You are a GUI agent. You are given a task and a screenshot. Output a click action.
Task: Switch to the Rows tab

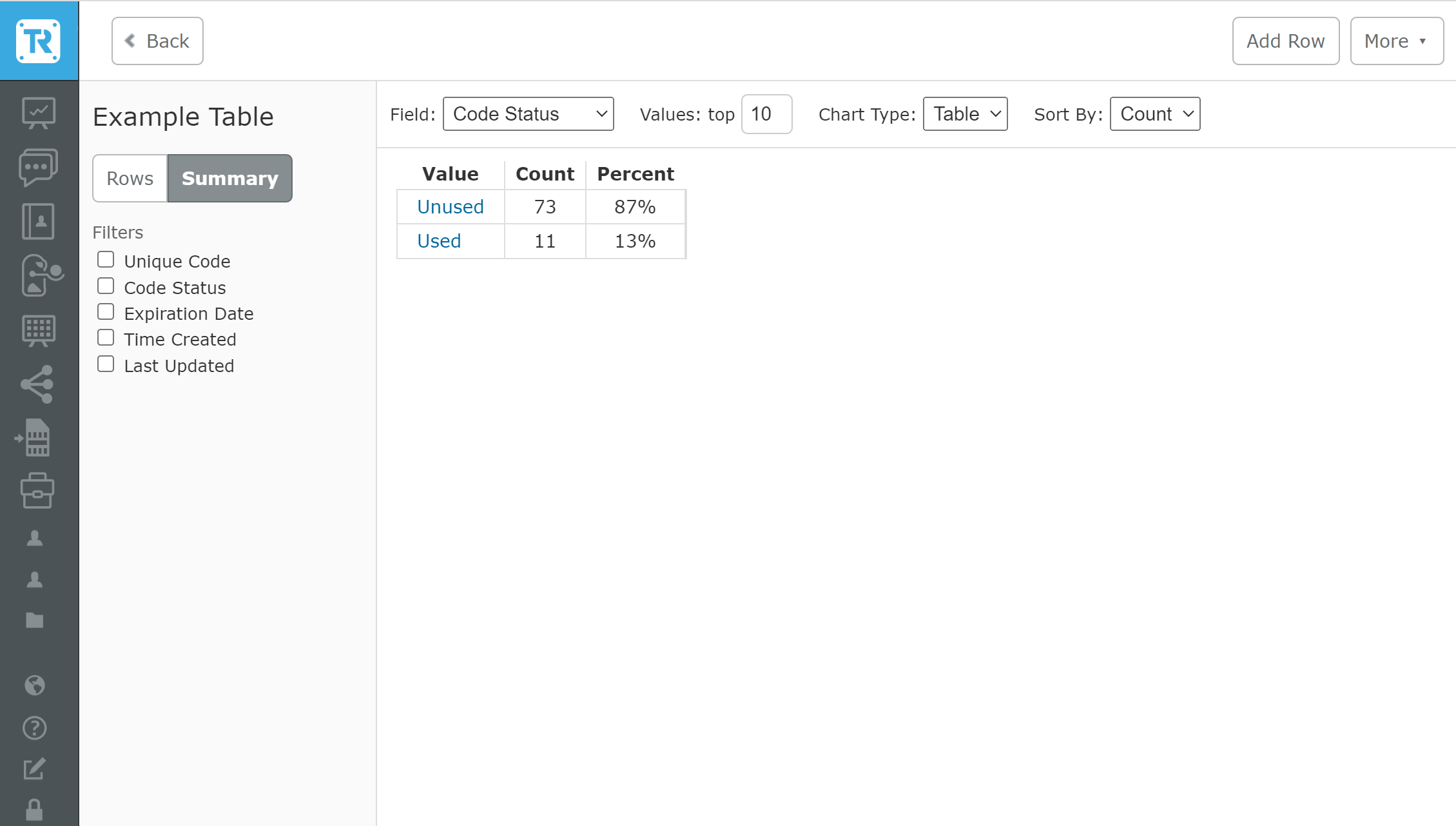point(130,179)
